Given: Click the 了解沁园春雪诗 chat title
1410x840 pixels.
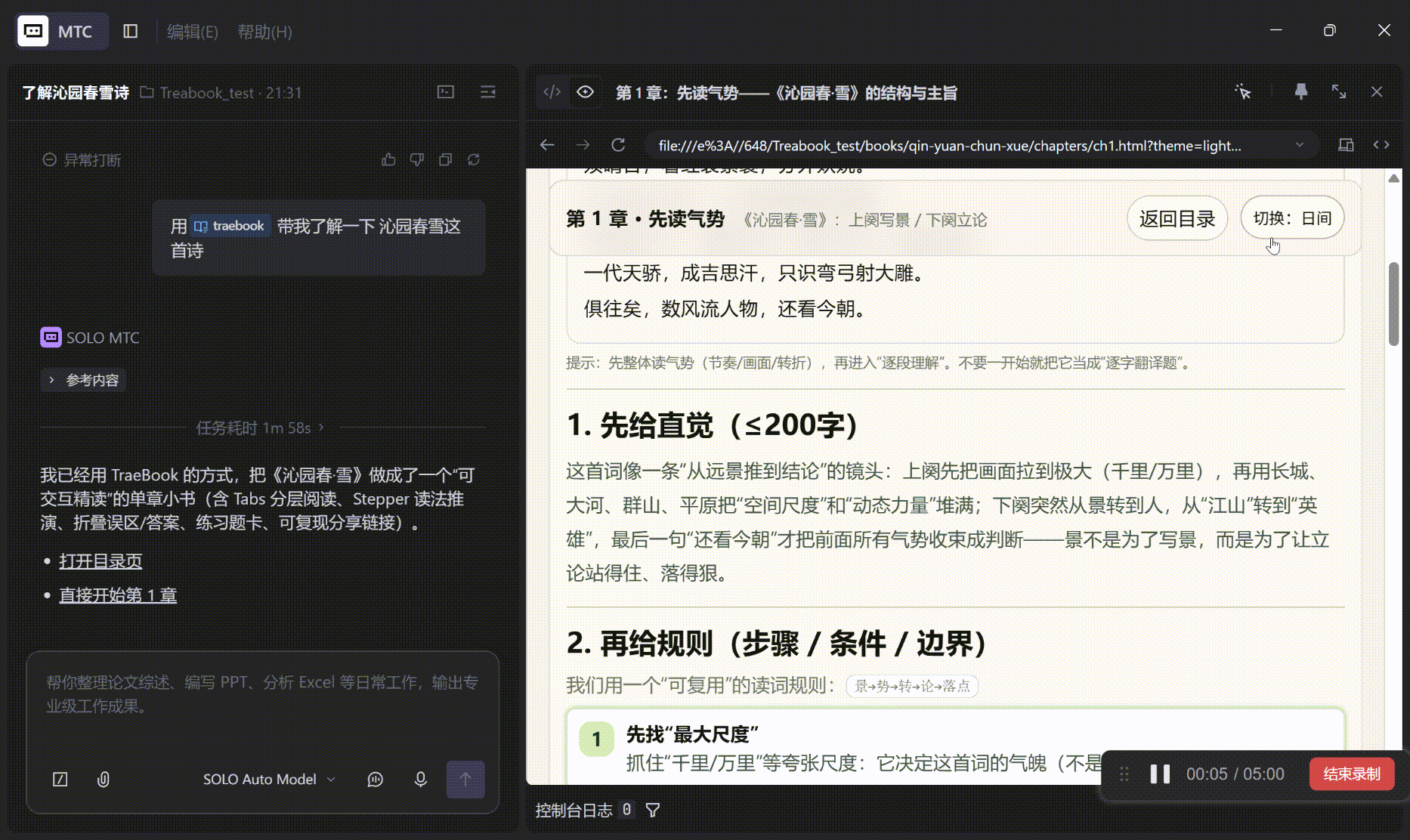Looking at the screenshot, I should tap(76, 93).
